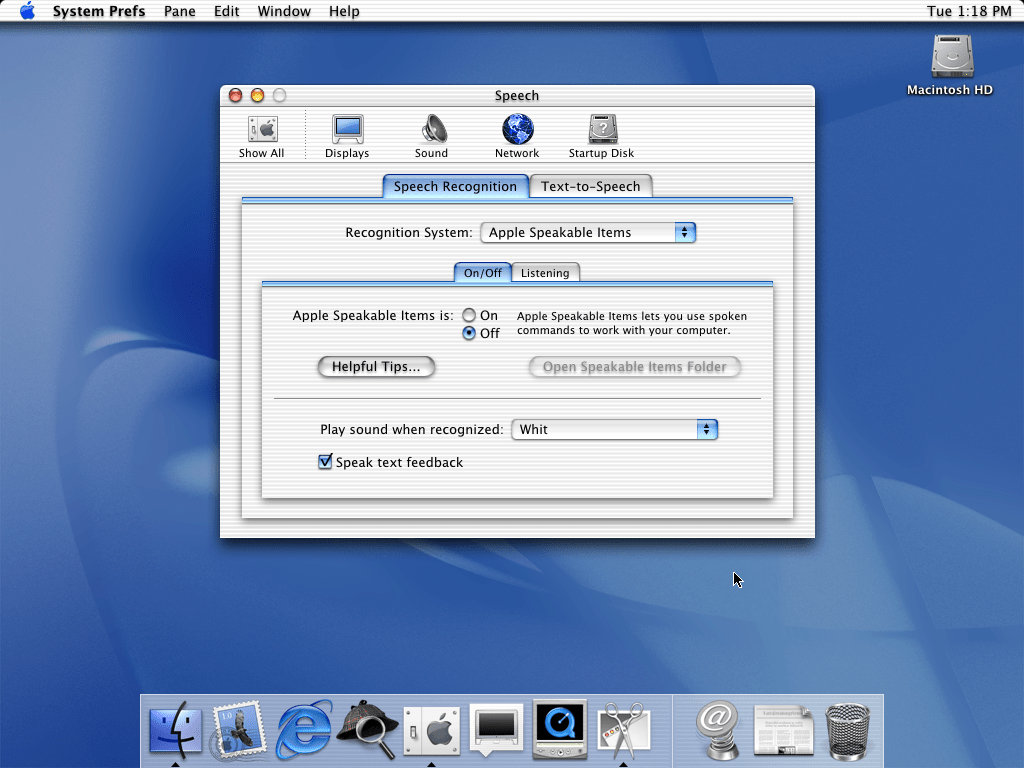The image size is (1024, 768).
Task: Open Sherlock from the Dock
Action: point(368,729)
